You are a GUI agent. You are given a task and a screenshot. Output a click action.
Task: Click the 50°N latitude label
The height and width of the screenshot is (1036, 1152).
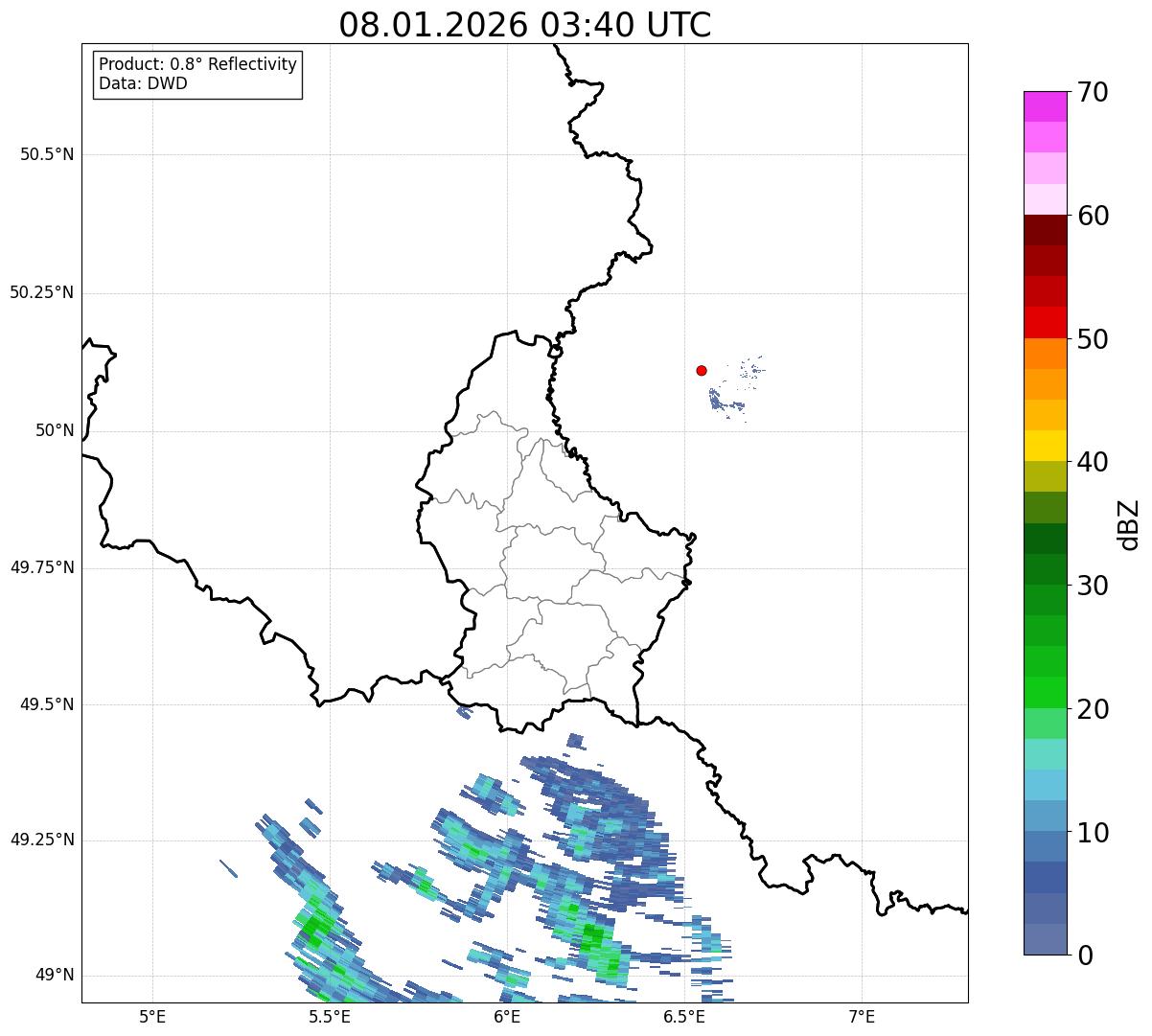tap(56, 430)
